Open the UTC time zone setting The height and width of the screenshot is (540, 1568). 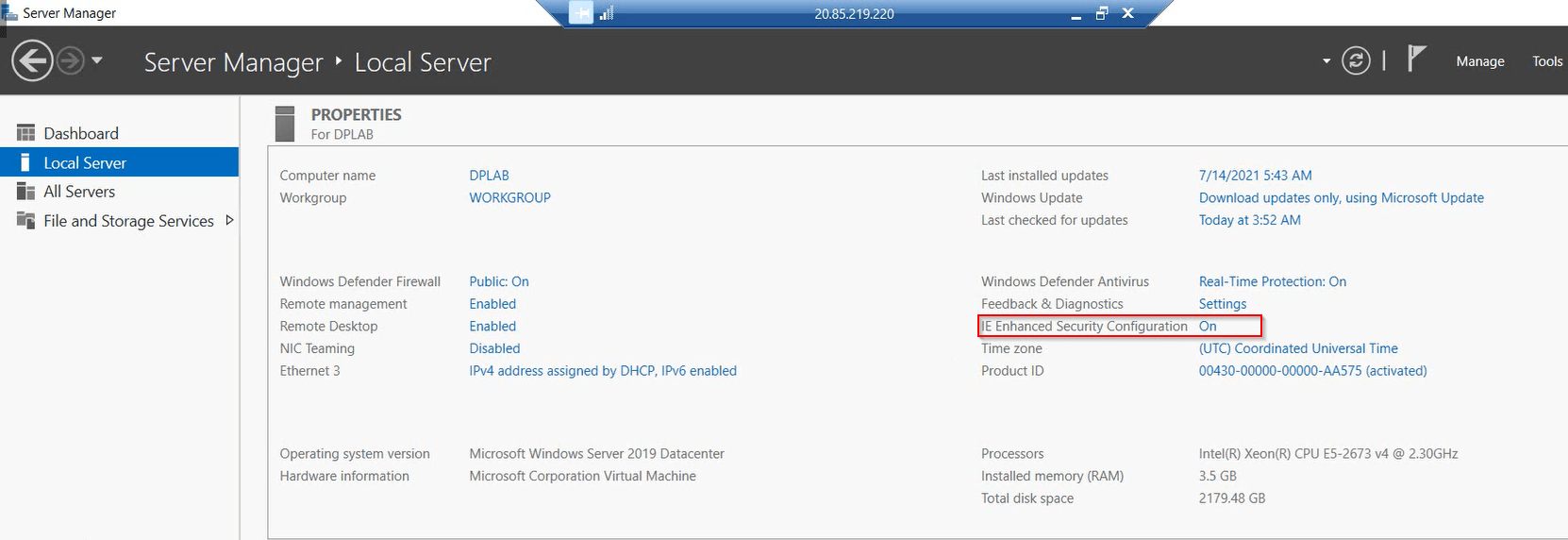[1298, 348]
